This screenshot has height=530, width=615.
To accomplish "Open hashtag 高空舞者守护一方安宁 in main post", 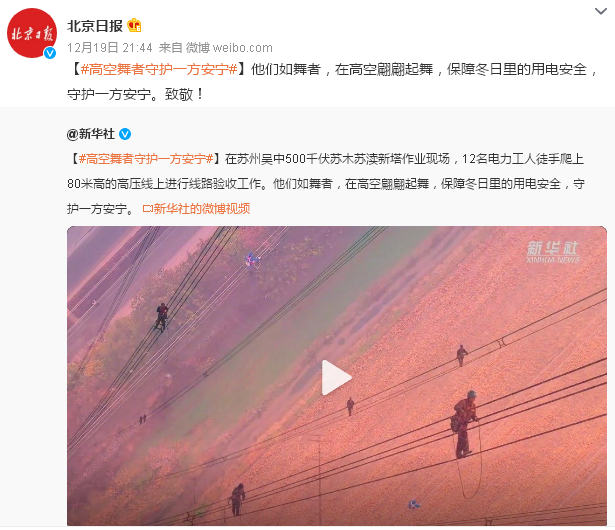I will [x=159, y=69].
